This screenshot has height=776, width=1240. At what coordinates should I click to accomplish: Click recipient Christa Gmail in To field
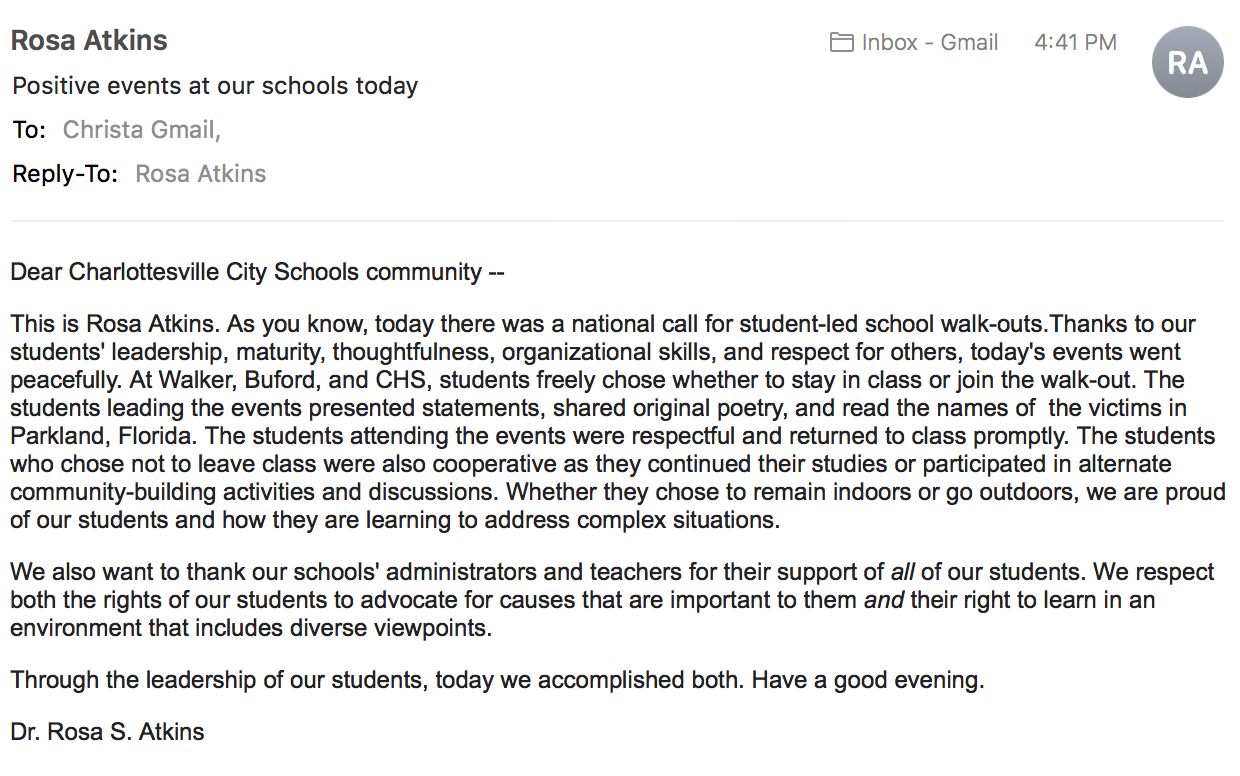pyautogui.click(x=140, y=130)
